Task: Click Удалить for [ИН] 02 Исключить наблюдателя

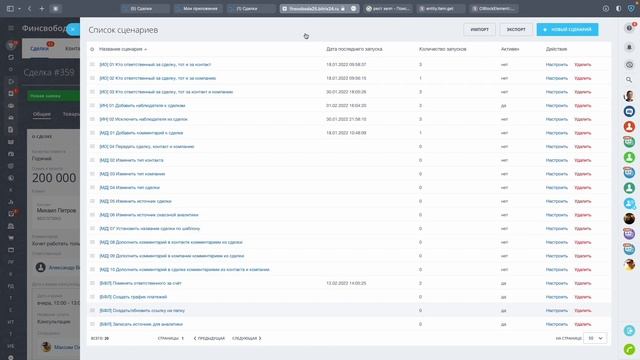Action: [x=583, y=119]
